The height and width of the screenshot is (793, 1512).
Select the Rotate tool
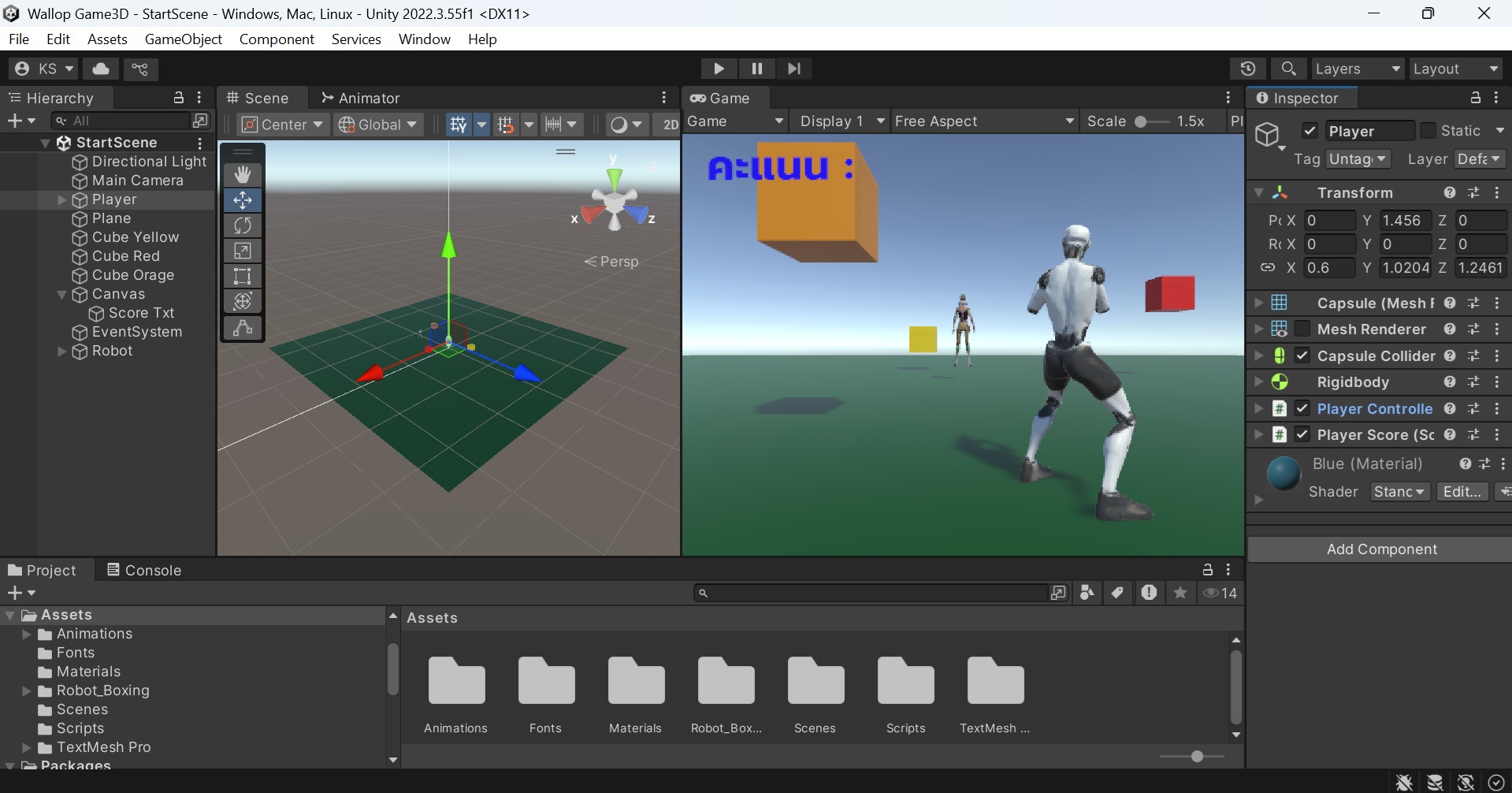(242, 225)
